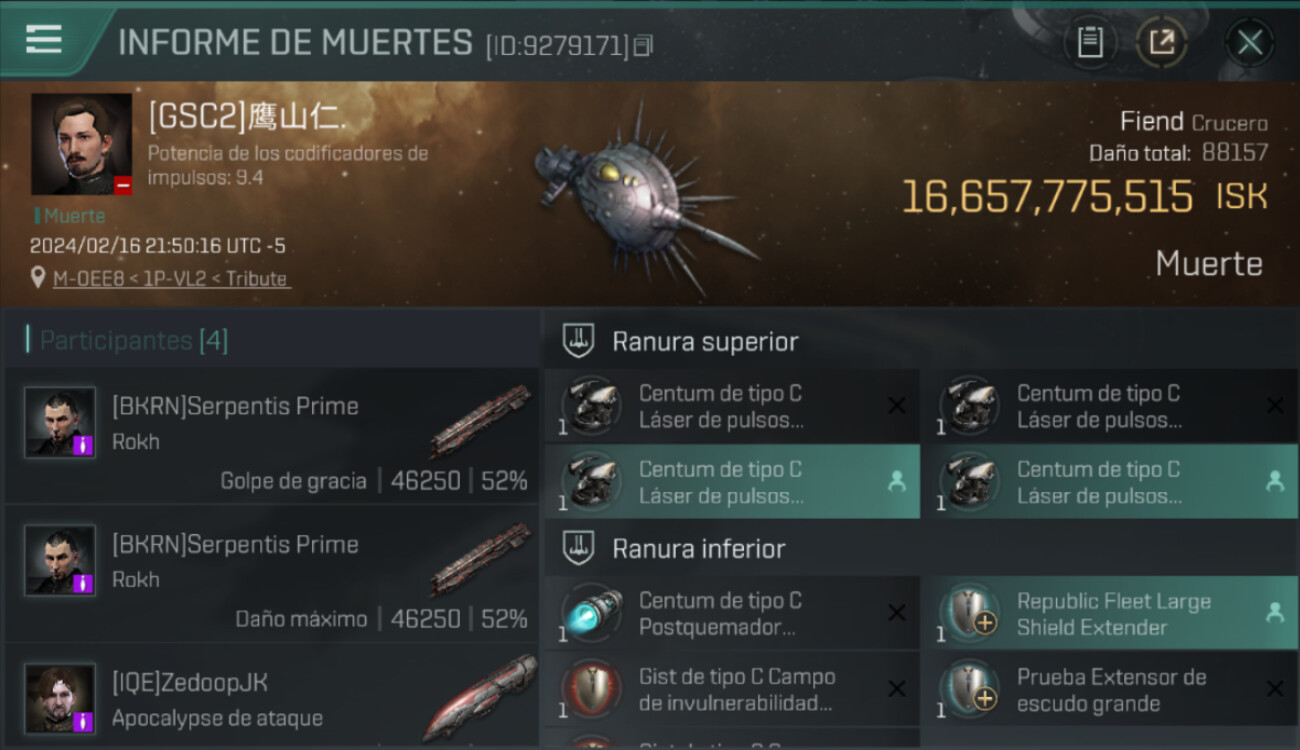
Task: Inspect the Fiend ship image
Action: point(640,195)
